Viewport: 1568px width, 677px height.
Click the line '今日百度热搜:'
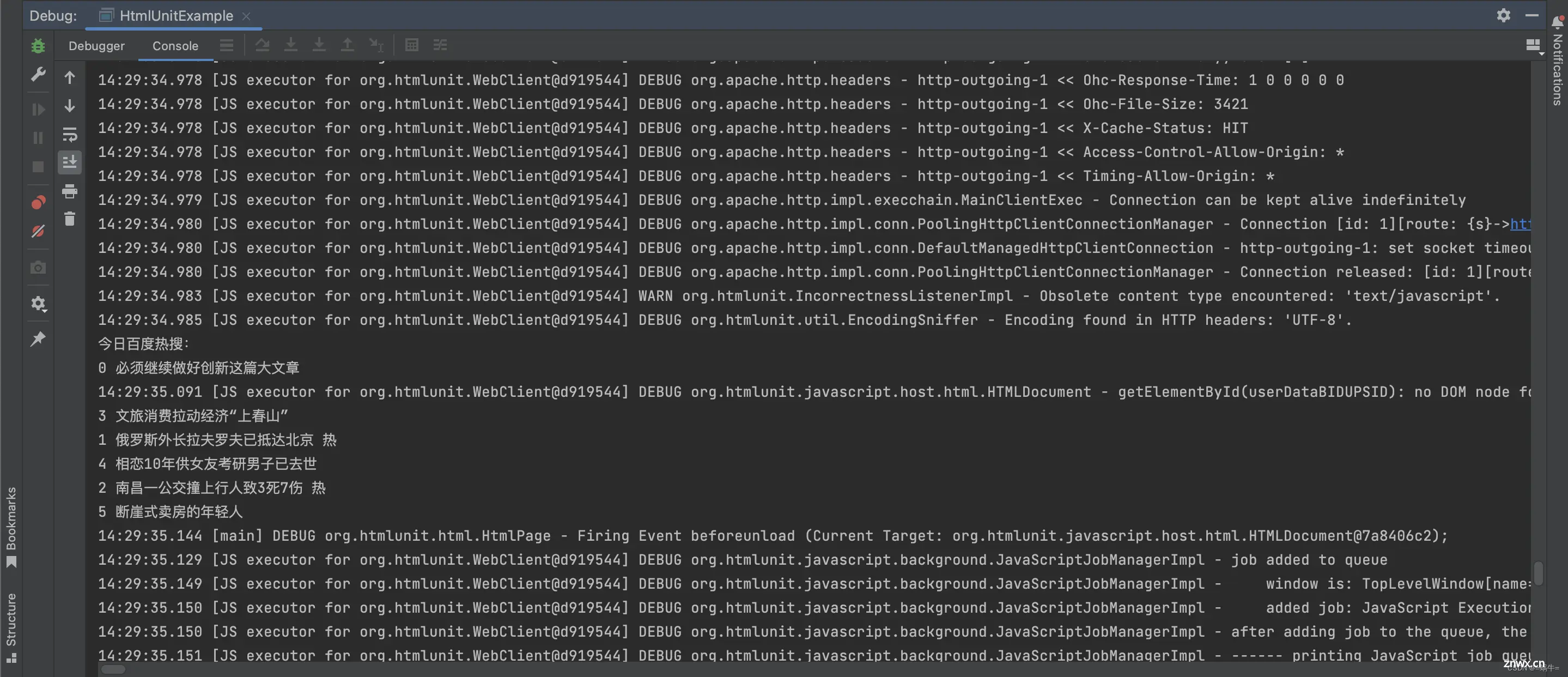tap(144, 344)
